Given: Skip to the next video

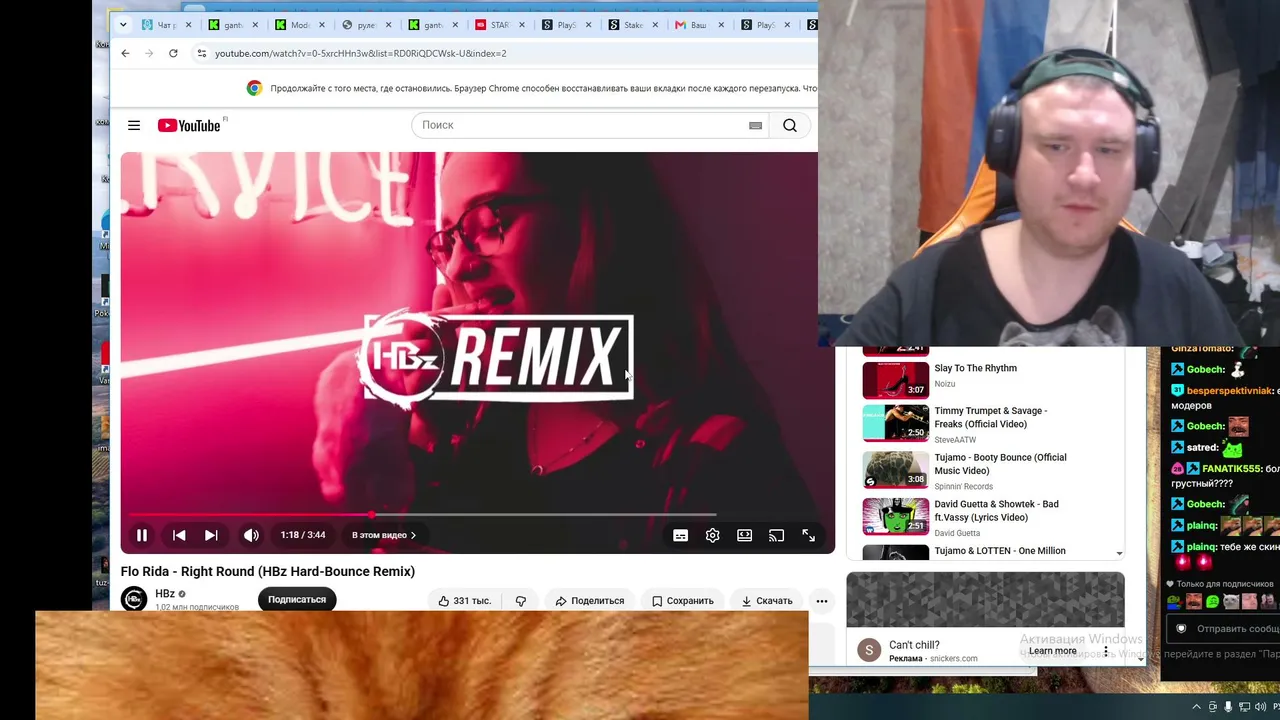Looking at the screenshot, I should tap(211, 535).
